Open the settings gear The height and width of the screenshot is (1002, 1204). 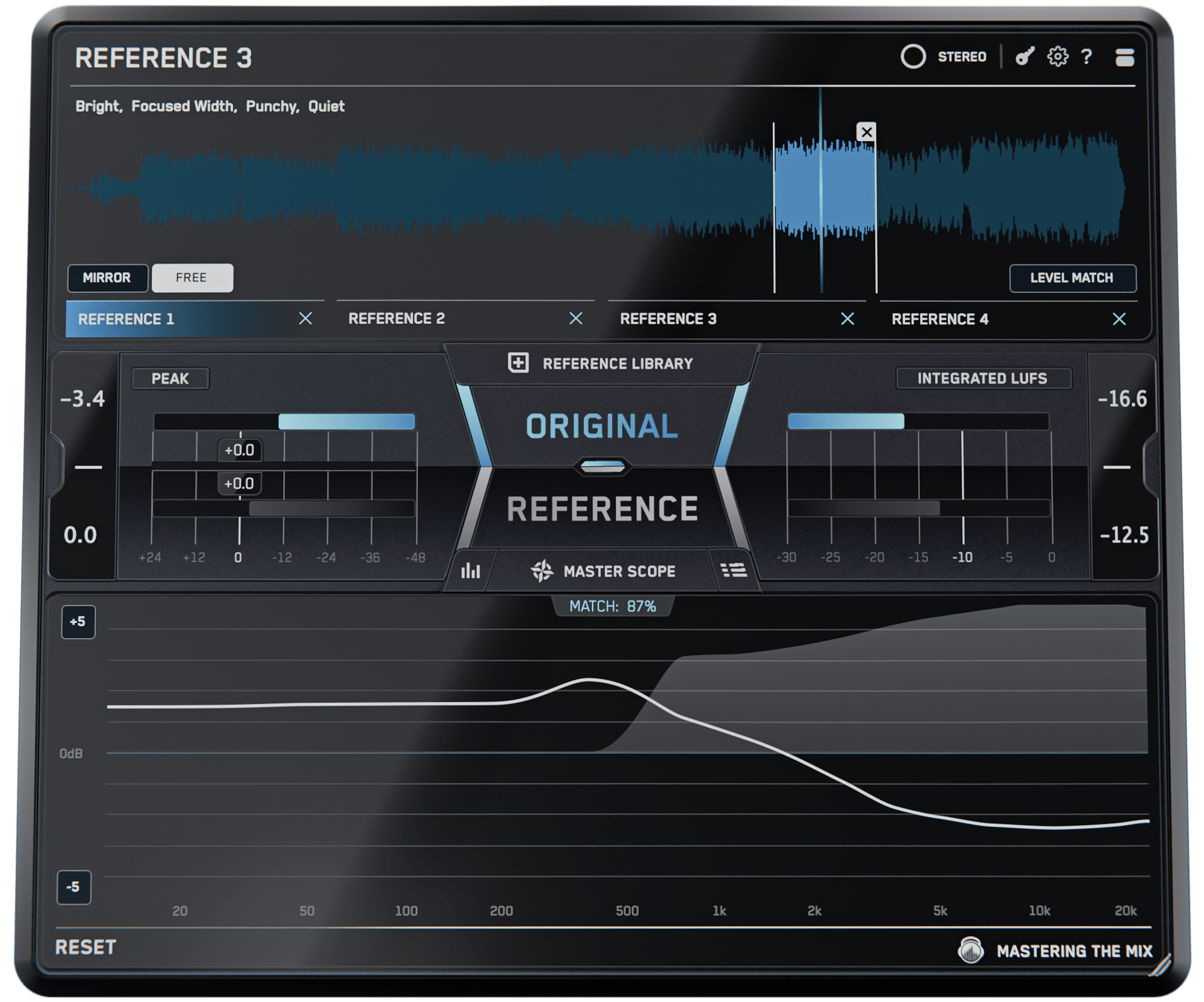click(x=1058, y=56)
